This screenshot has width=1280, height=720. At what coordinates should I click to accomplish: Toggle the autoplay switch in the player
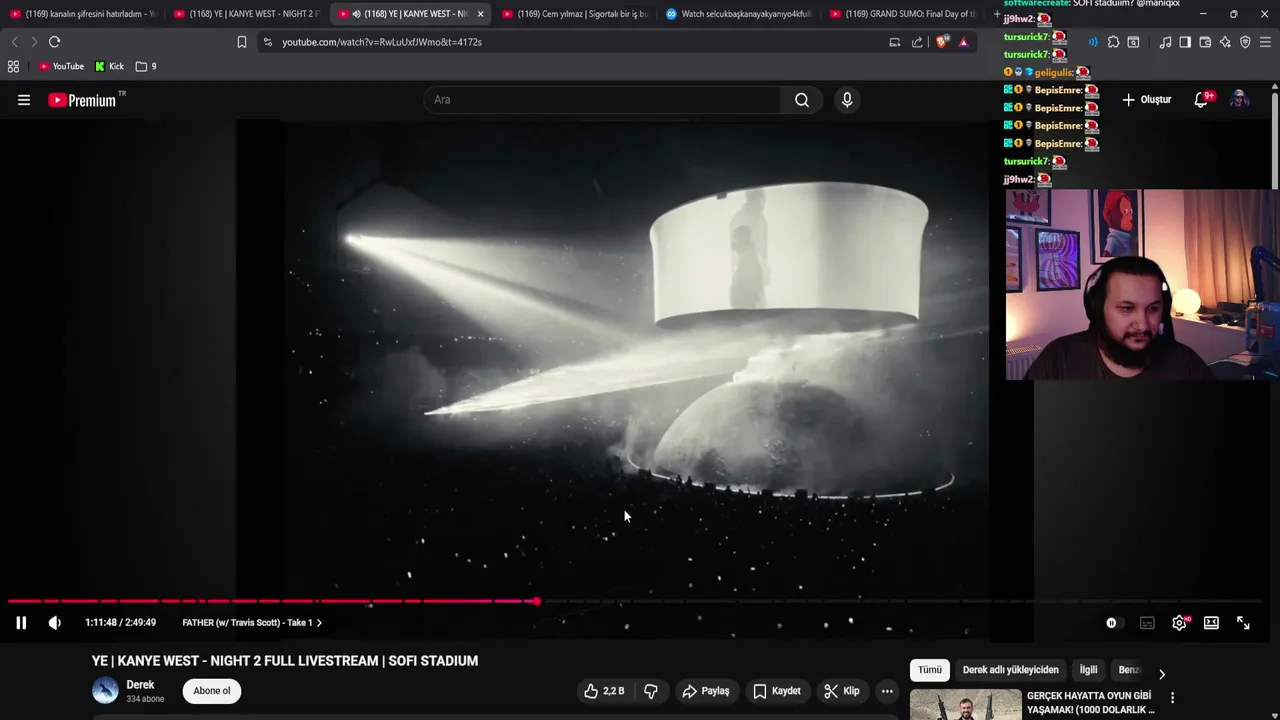point(1112,623)
